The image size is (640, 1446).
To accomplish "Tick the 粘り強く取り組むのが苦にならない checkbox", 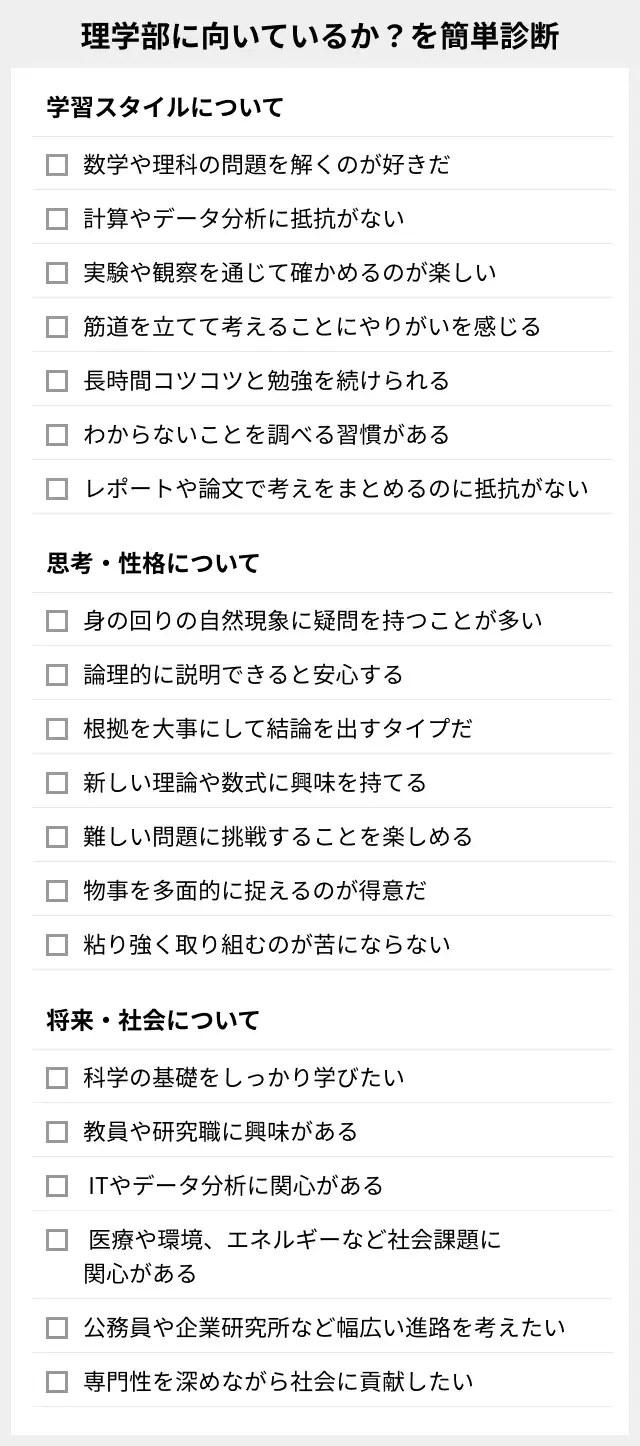I will click(57, 945).
